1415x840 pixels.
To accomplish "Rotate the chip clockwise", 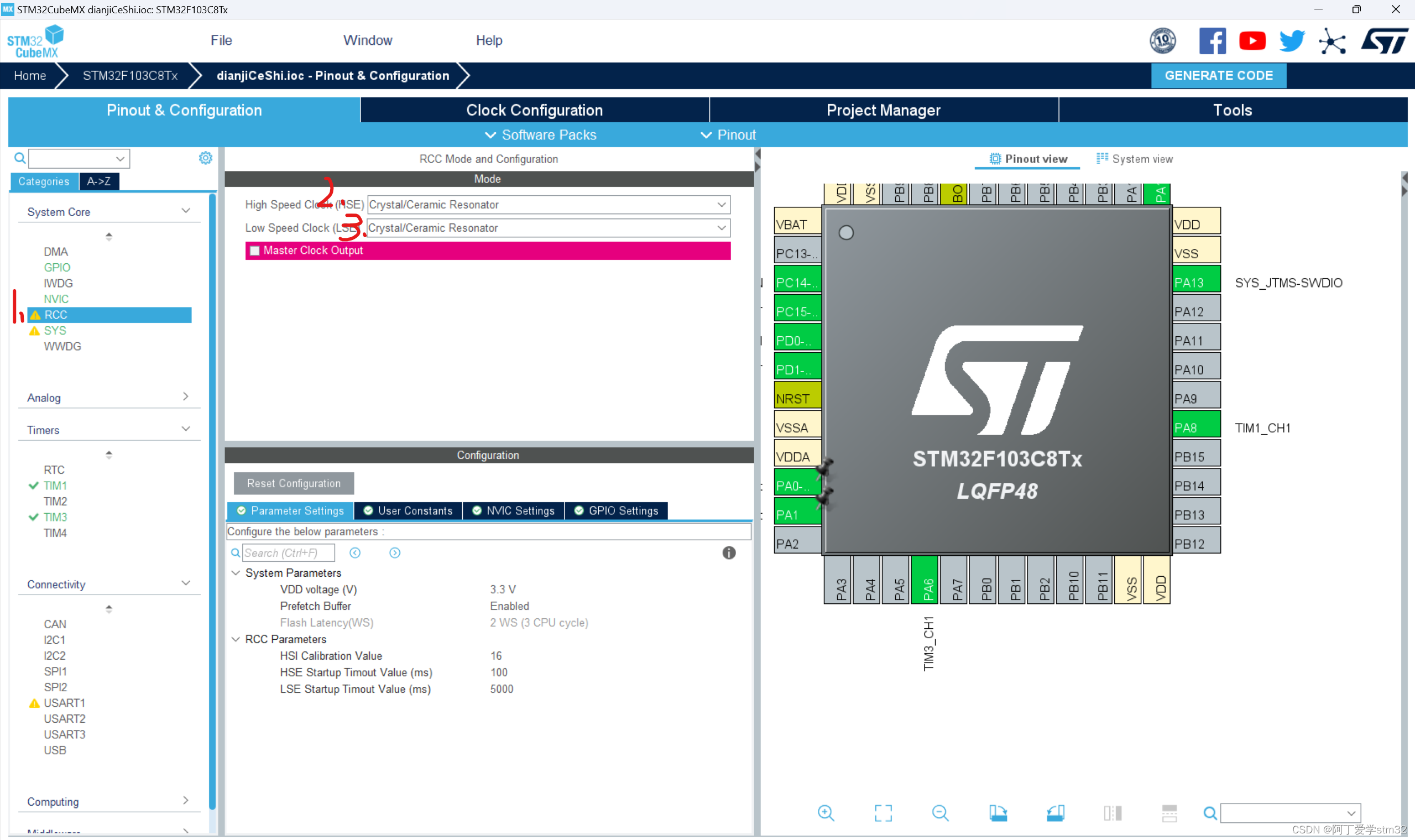I will click(x=999, y=813).
